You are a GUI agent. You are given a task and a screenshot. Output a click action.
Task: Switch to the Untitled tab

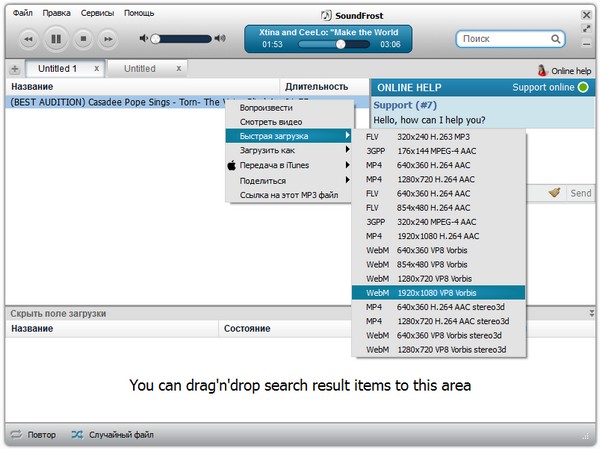[x=140, y=69]
